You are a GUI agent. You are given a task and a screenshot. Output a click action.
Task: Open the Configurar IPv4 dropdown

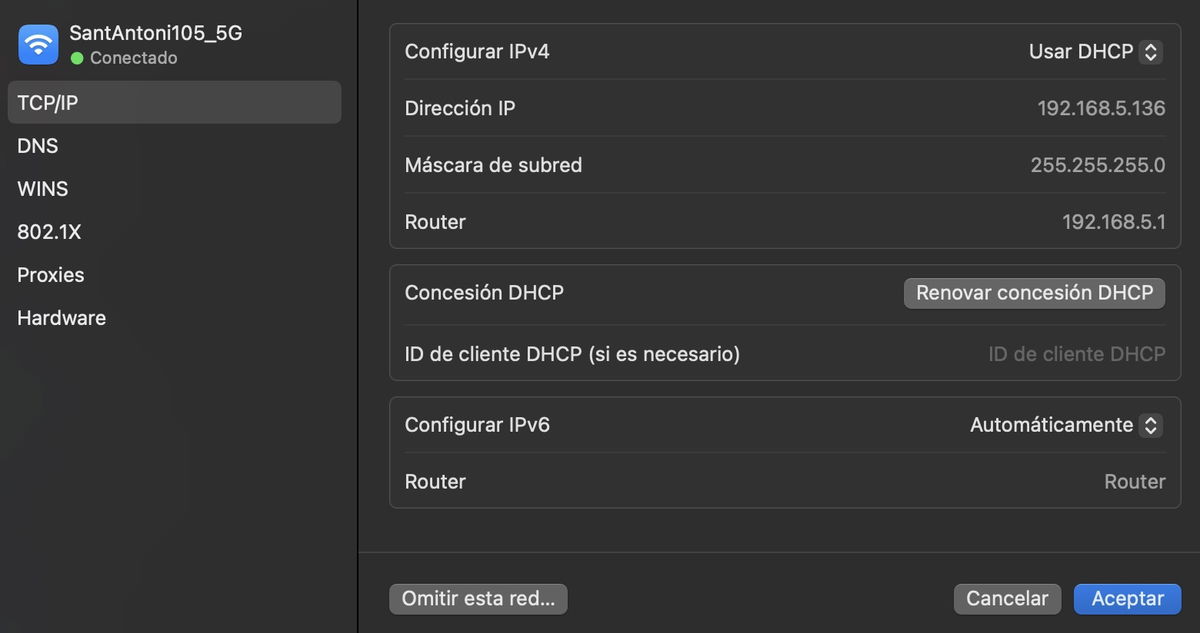click(1095, 51)
